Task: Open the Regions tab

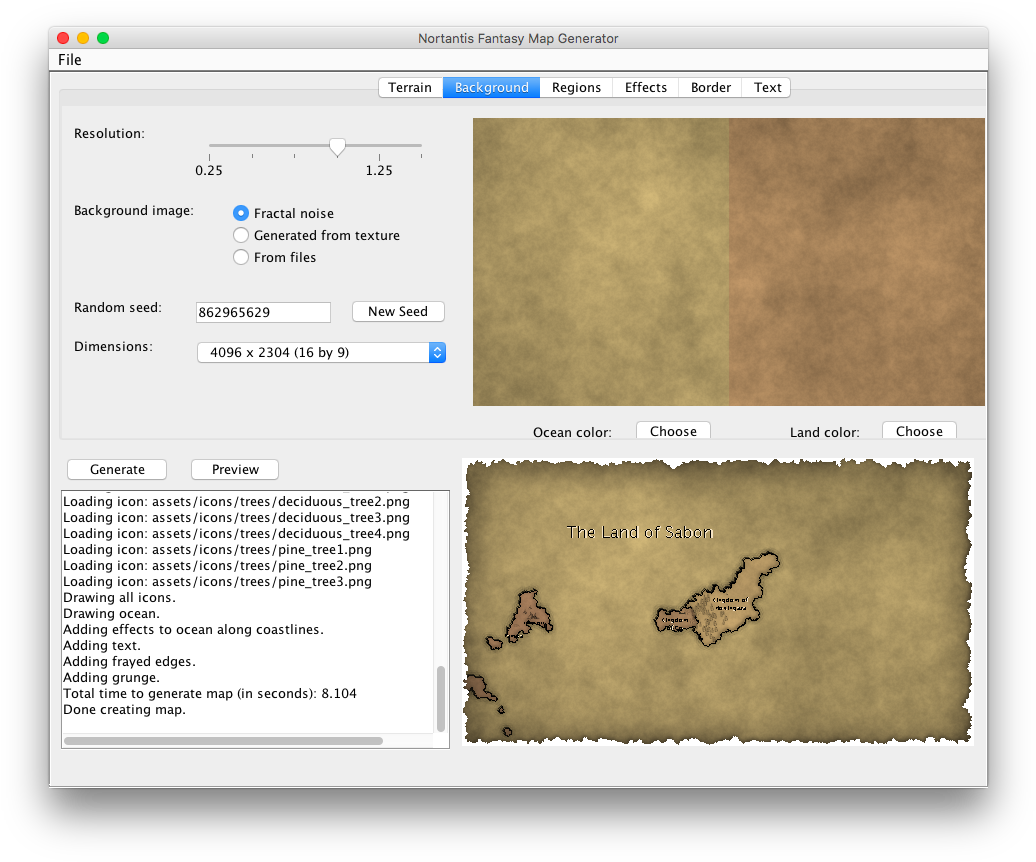Action: tap(576, 87)
